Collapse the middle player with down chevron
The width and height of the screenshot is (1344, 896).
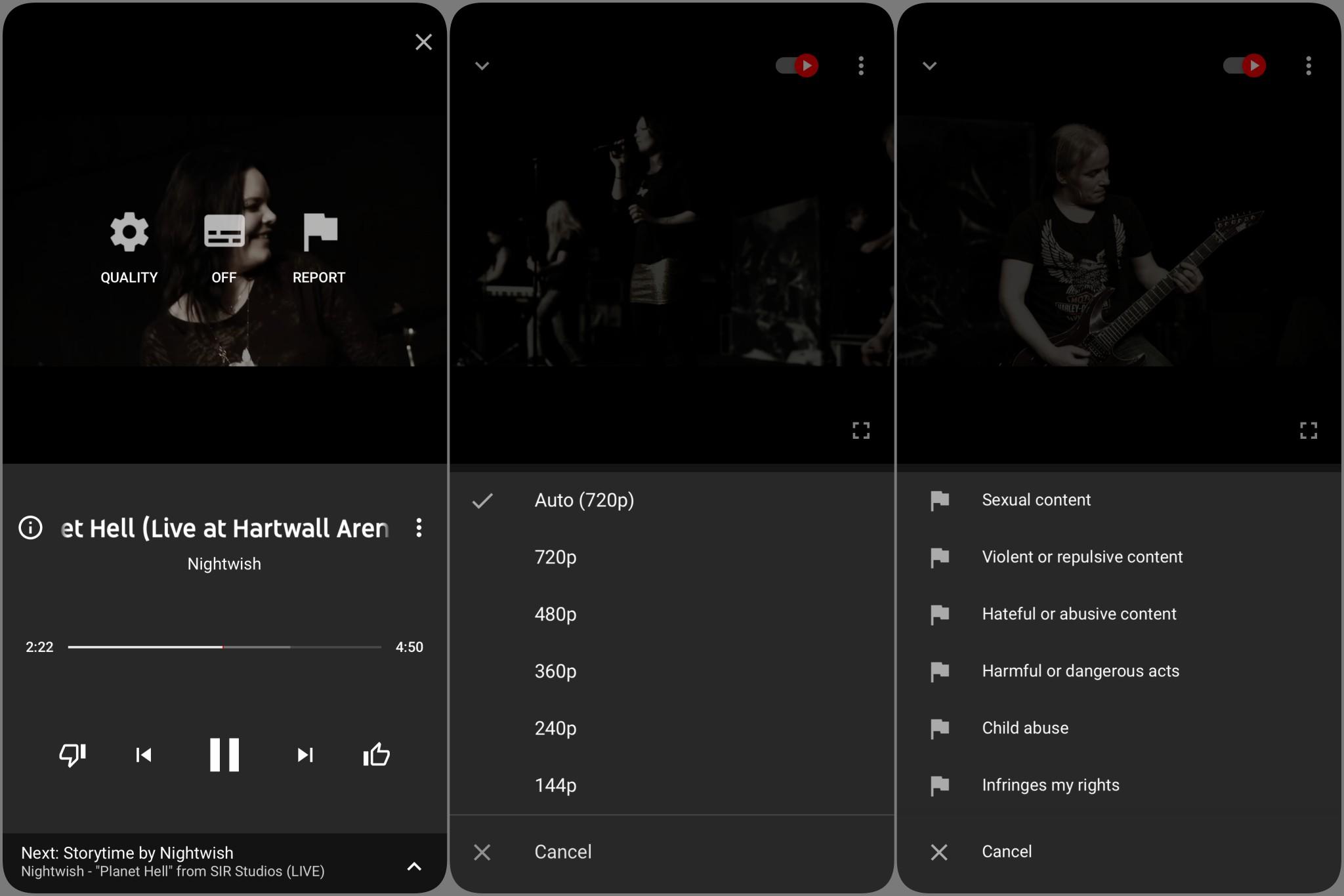pos(482,66)
